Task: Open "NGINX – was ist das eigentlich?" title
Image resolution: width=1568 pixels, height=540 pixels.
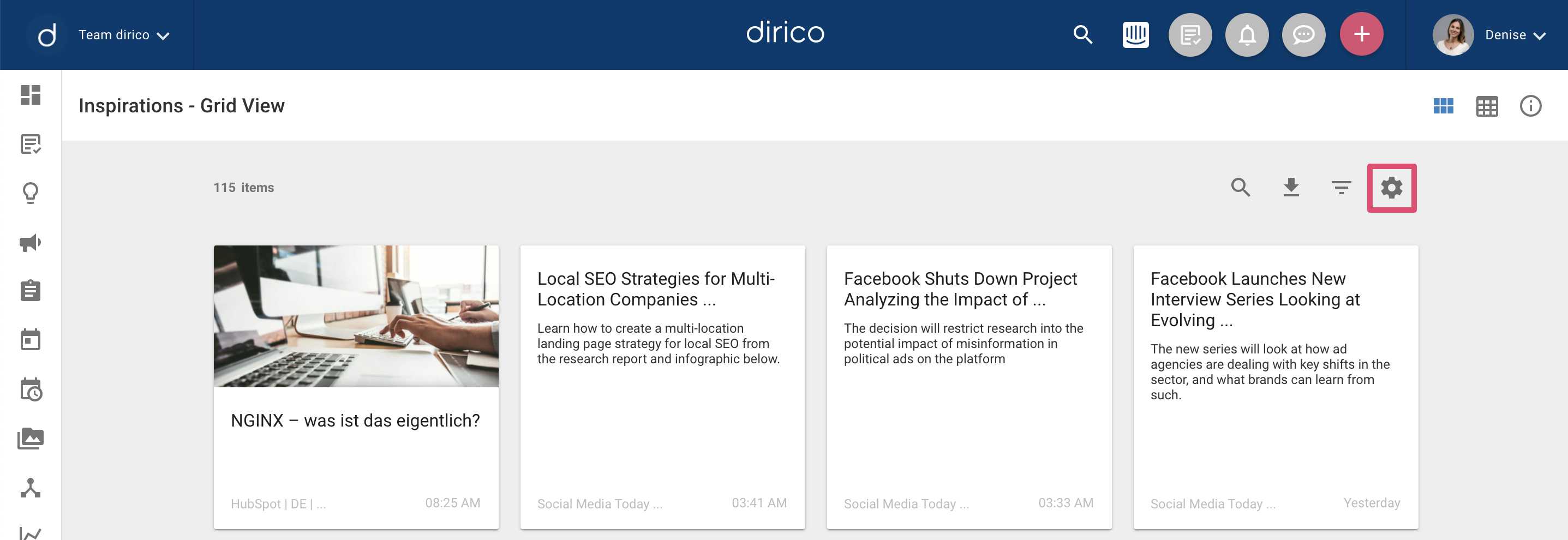Action: pyautogui.click(x=356, y=421)
